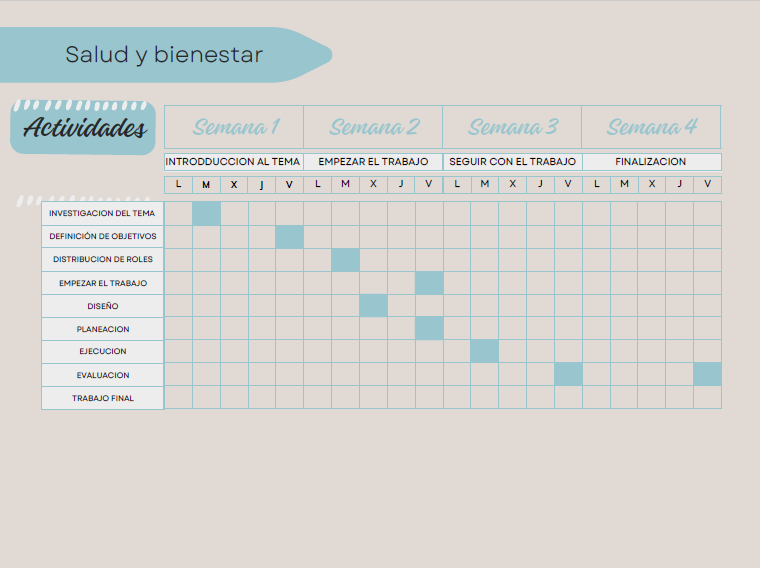The width and height of the screenshot is (760, 568).
Task: Click the 'TRABAJO FINAL' activity label
Action: [x=102, y=398]
